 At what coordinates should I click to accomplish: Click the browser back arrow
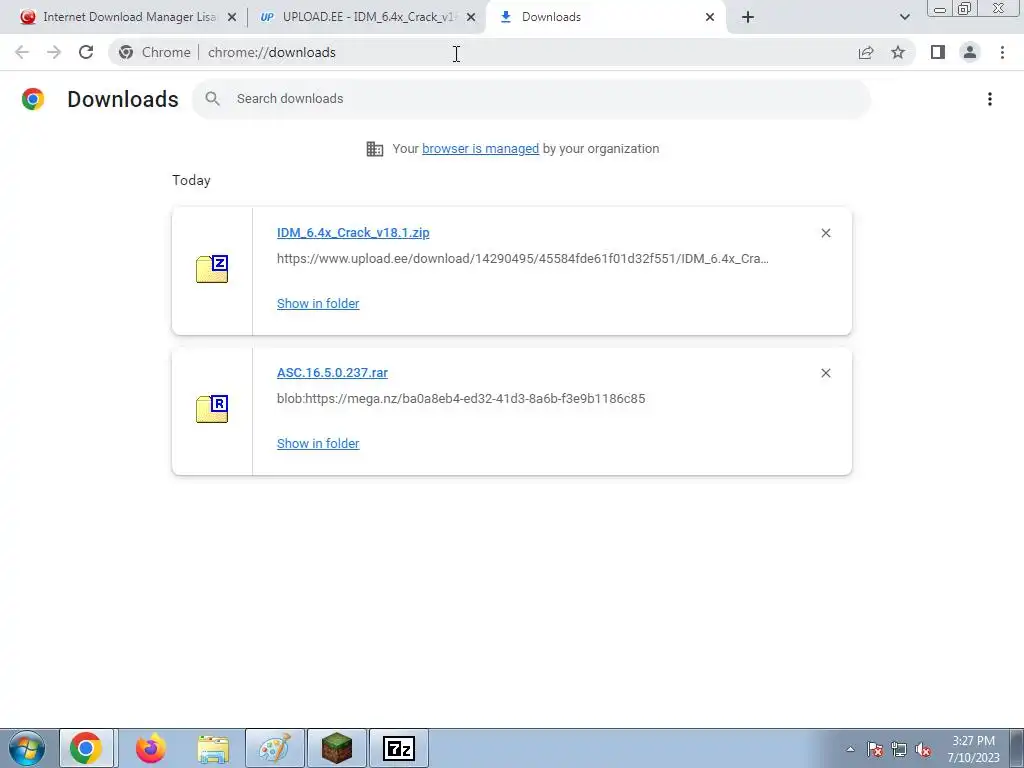coord(22,52)
